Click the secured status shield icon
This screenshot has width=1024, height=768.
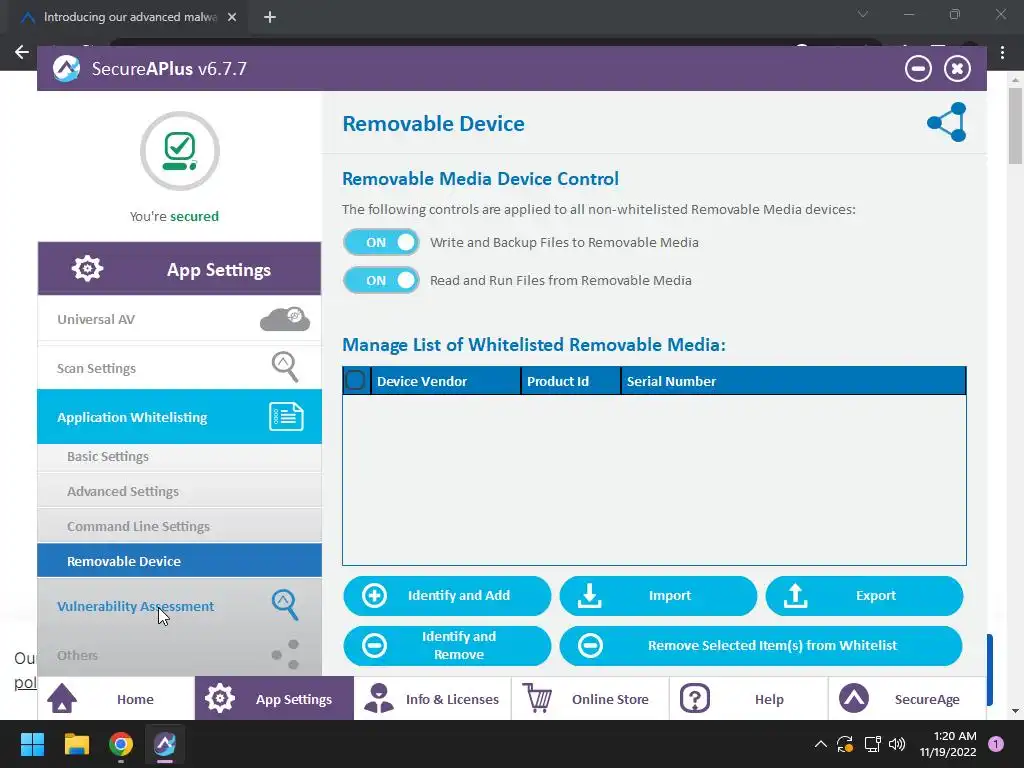180,151
